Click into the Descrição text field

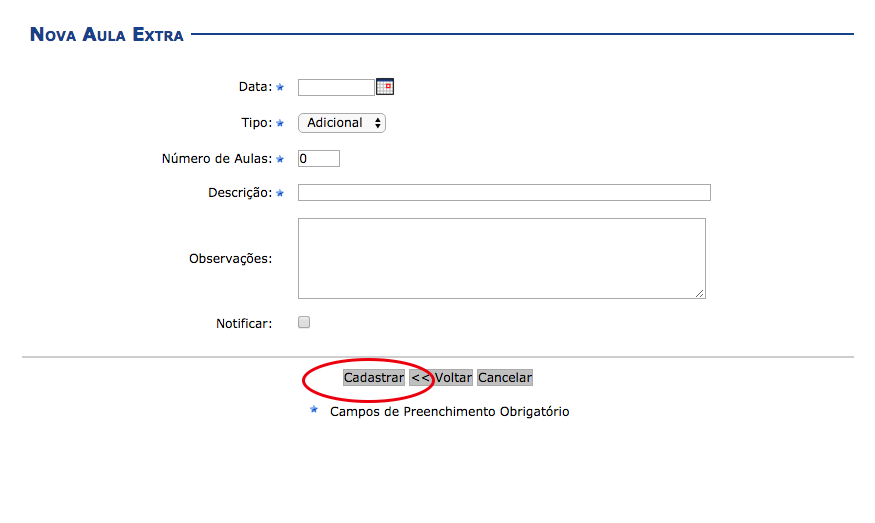(x=504, y=193)
